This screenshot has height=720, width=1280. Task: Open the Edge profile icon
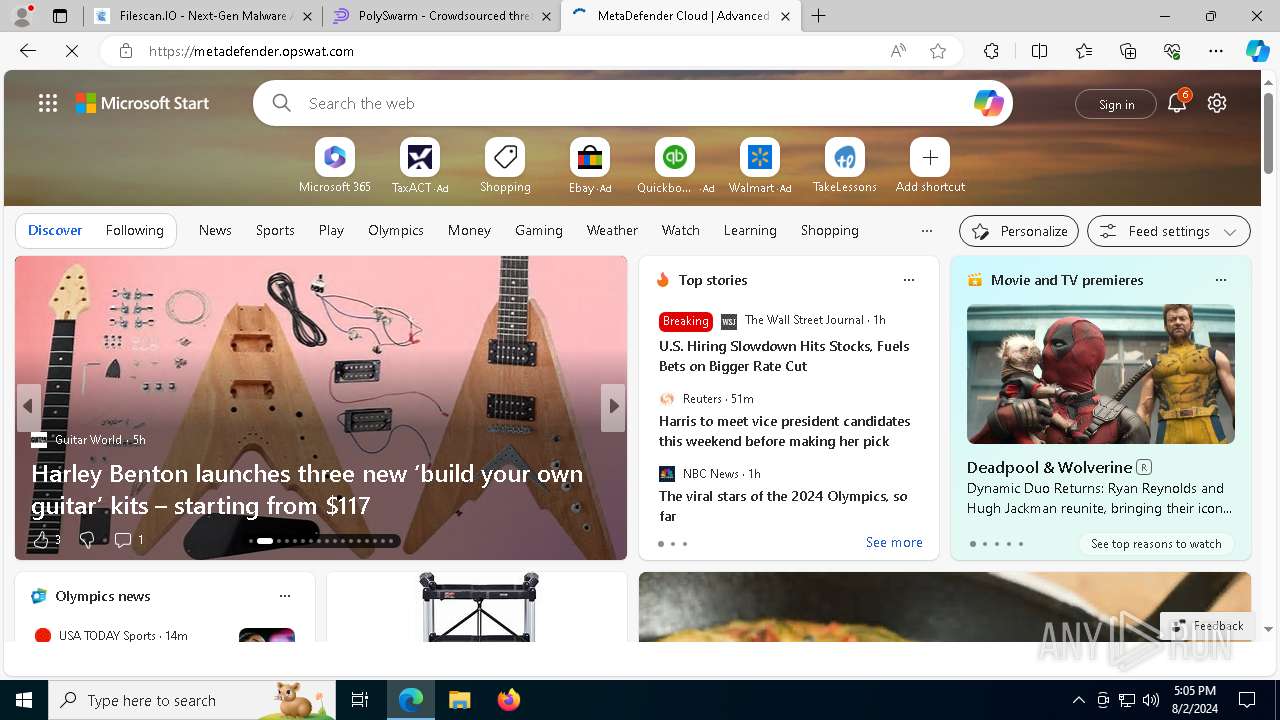point(22,16)
